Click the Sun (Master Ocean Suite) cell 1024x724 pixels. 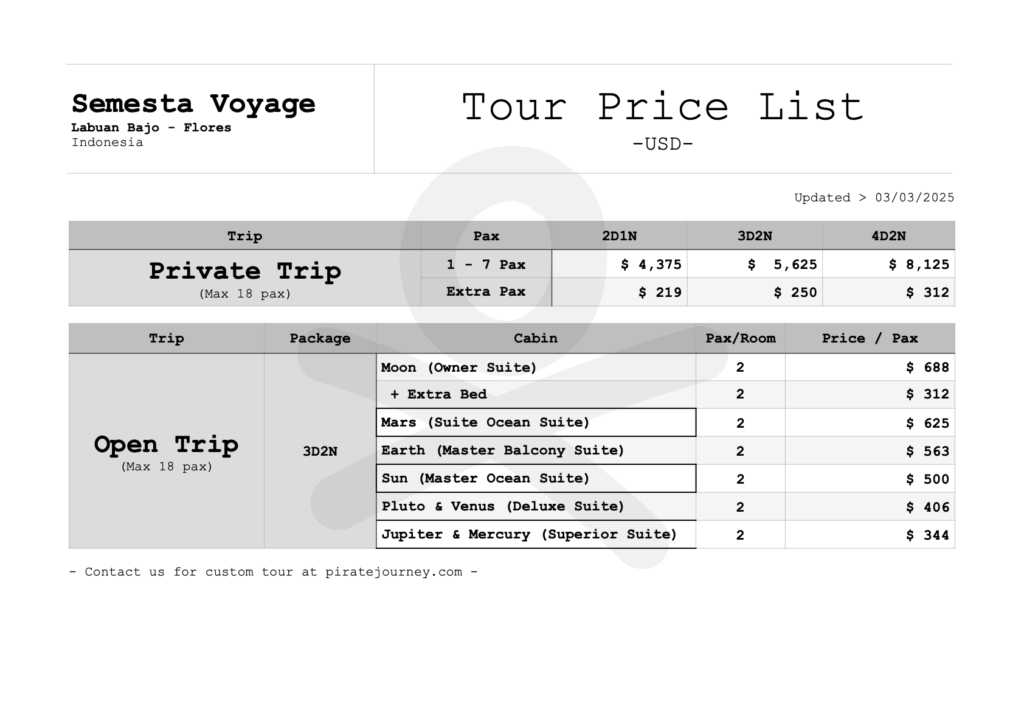pyautogui.click(x=536, y=479)
